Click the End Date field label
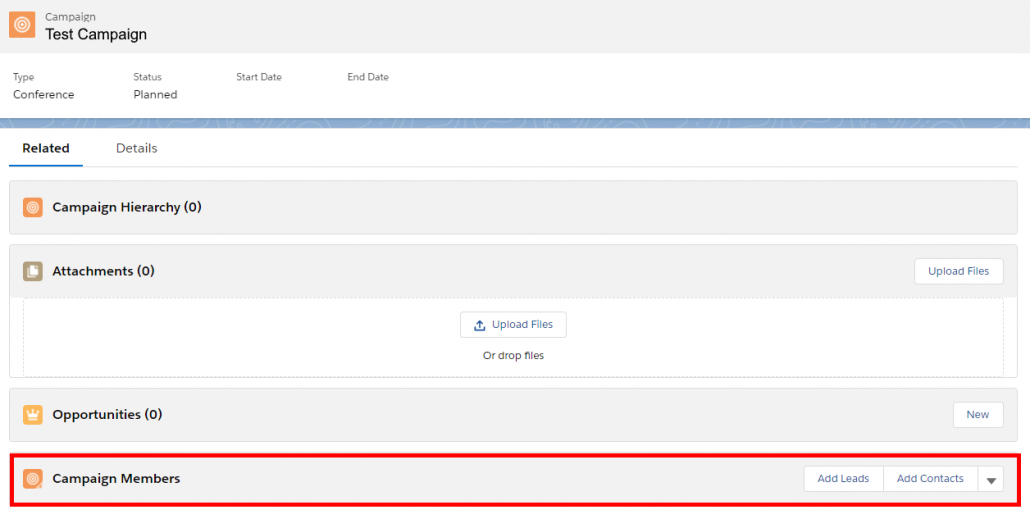Viewport: 1030px width, 528px height. [368, 77]
